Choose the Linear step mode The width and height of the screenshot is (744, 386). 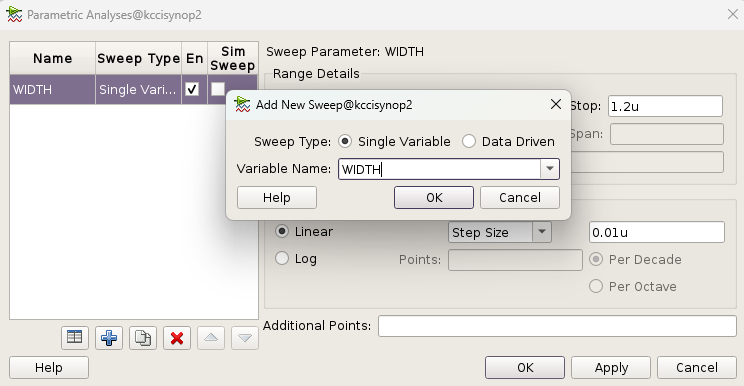point(282,231)
